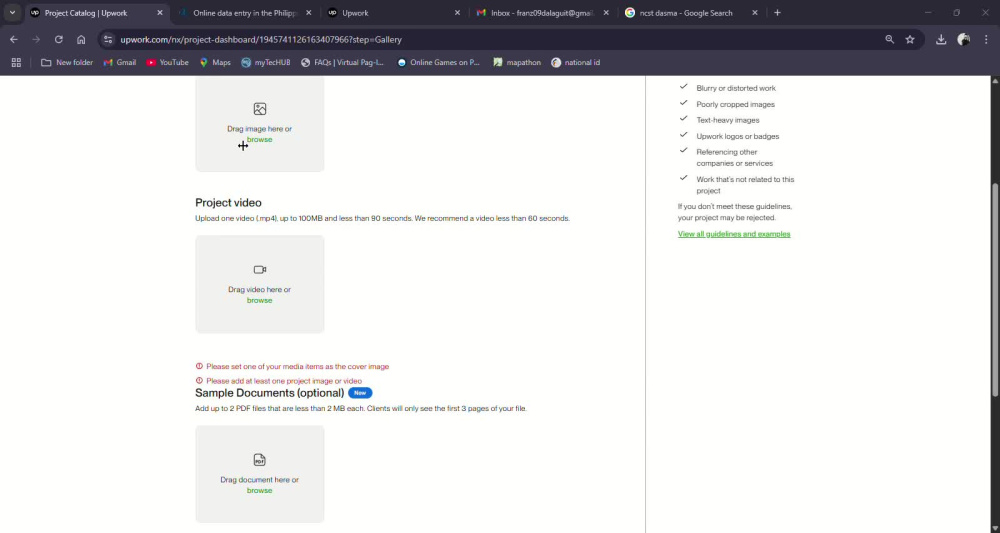The image size is (1000, 533).
Task: Click 'Referencing other companies or services' guideline
Action: 735,157
